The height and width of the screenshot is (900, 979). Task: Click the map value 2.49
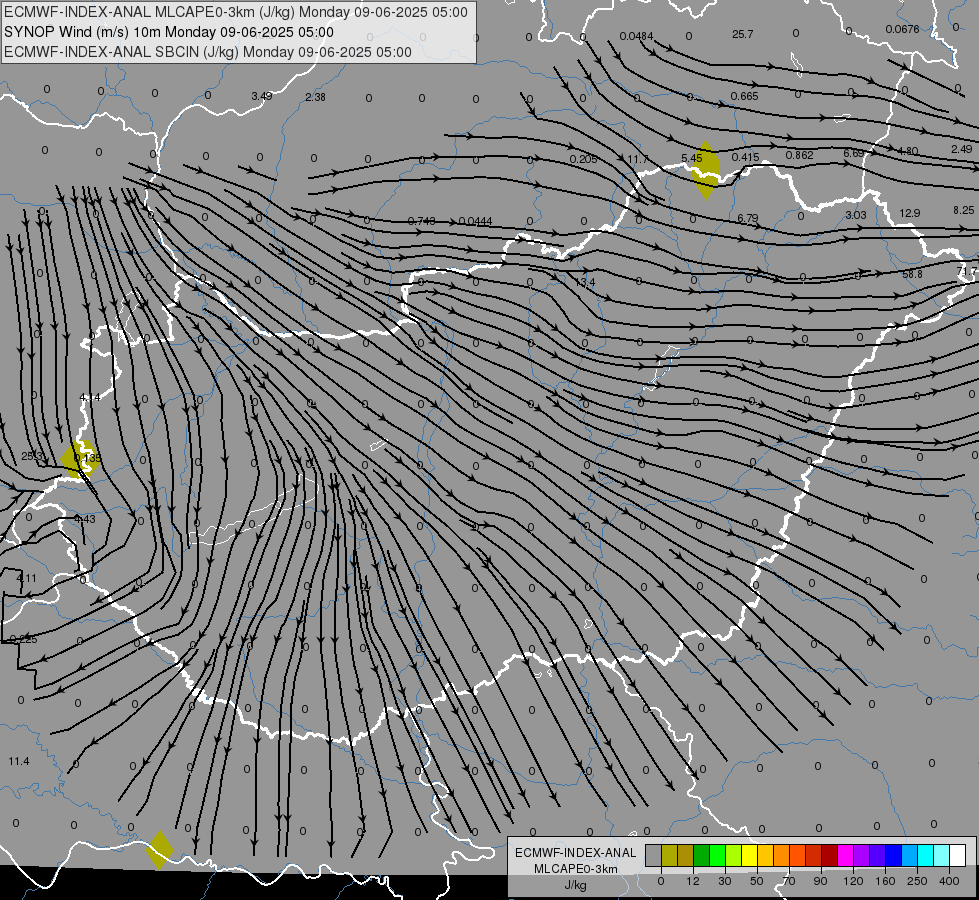click(962, 149)
